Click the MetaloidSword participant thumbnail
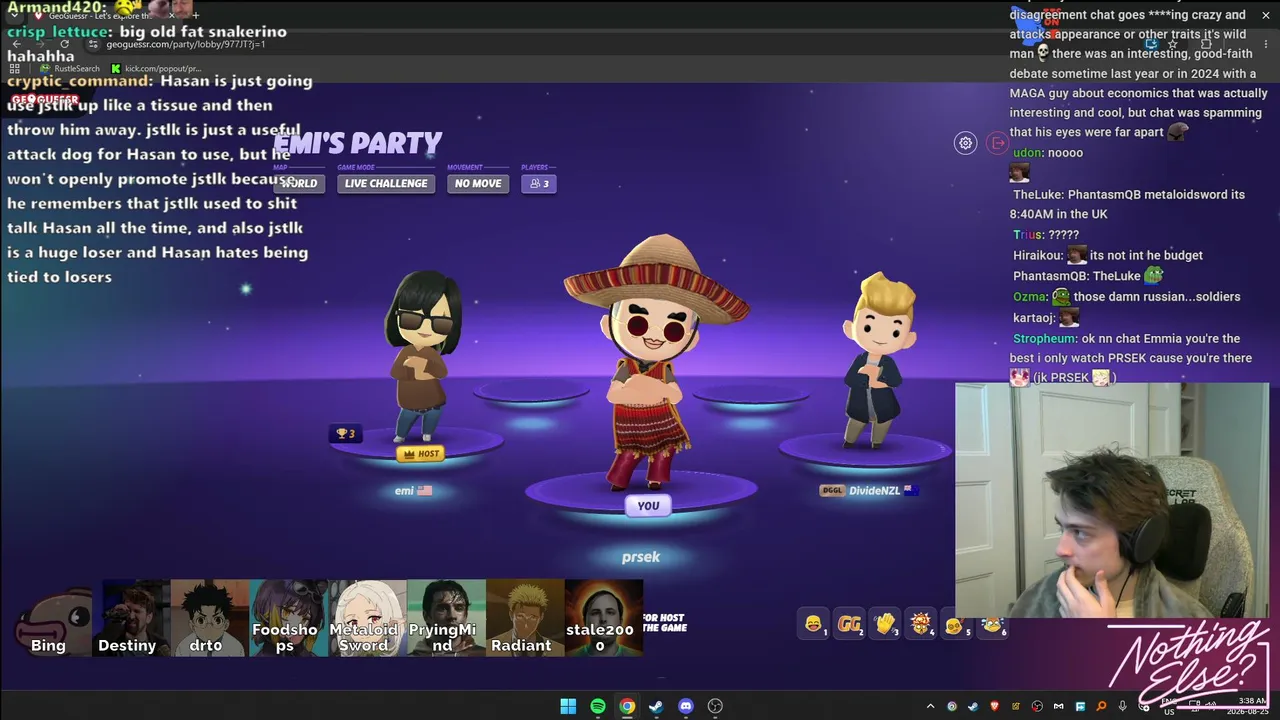 coord(367,618)
